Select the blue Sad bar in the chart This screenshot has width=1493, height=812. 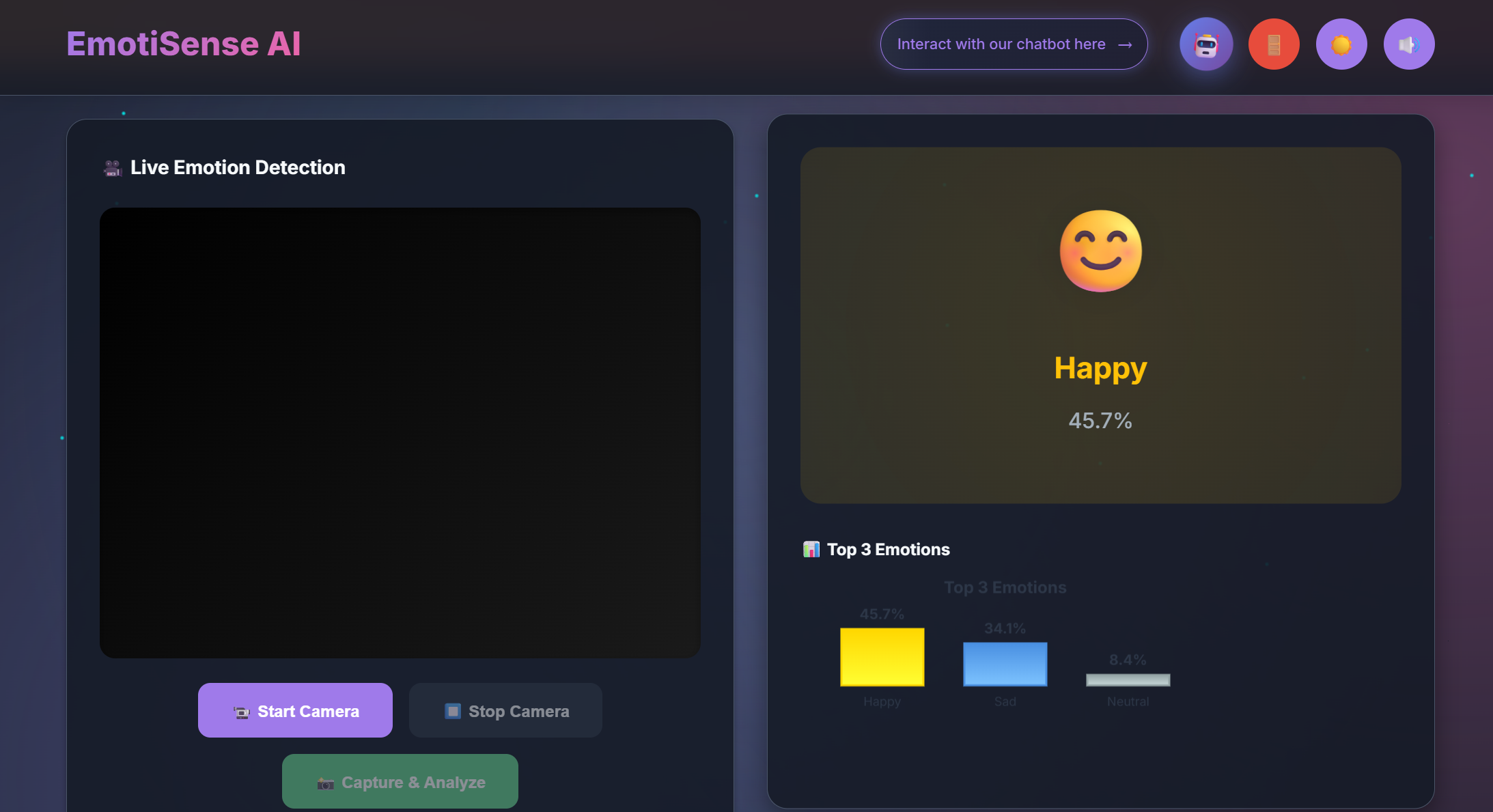tap(1004, 664)
